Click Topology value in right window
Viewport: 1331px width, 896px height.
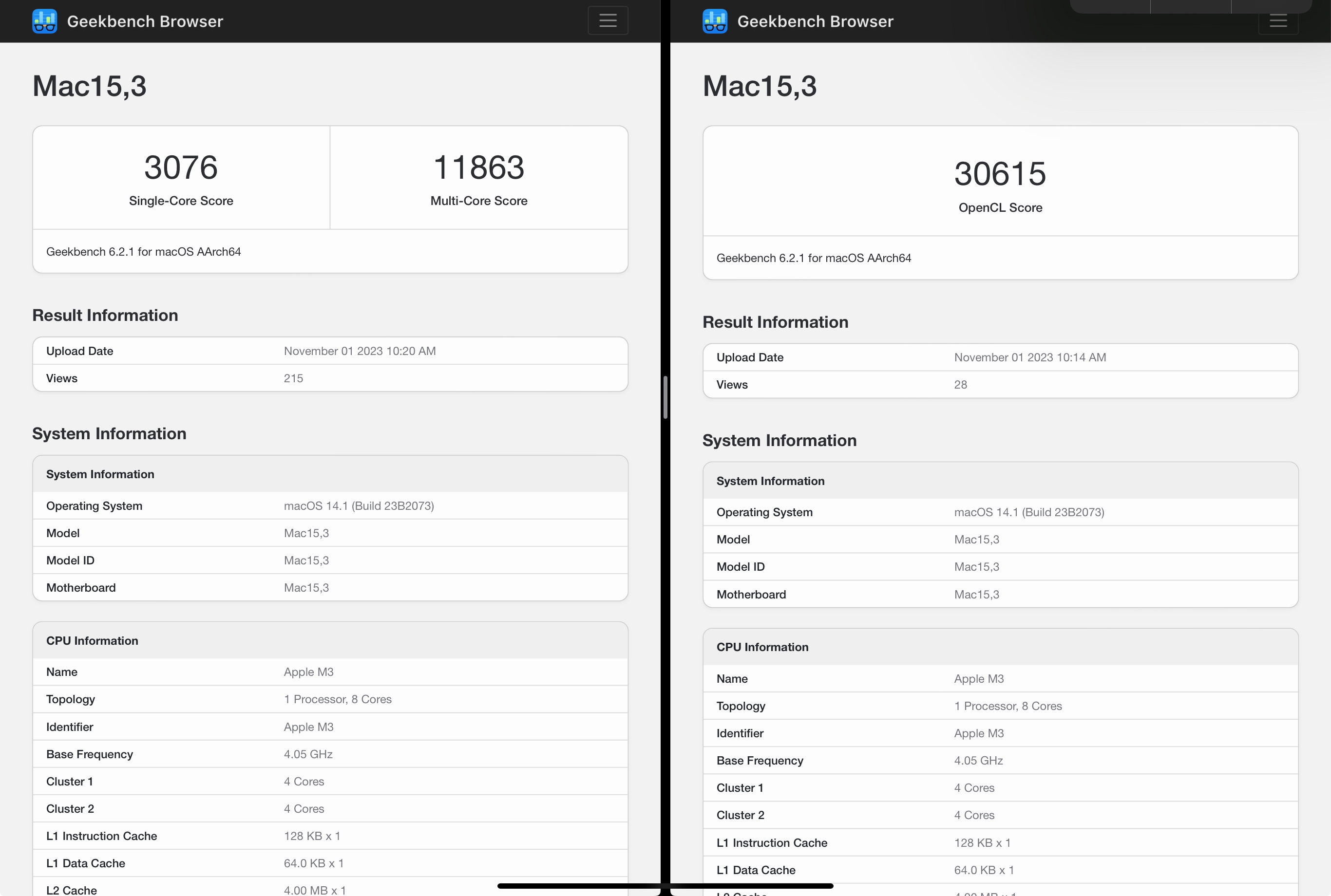[1008, 706]
